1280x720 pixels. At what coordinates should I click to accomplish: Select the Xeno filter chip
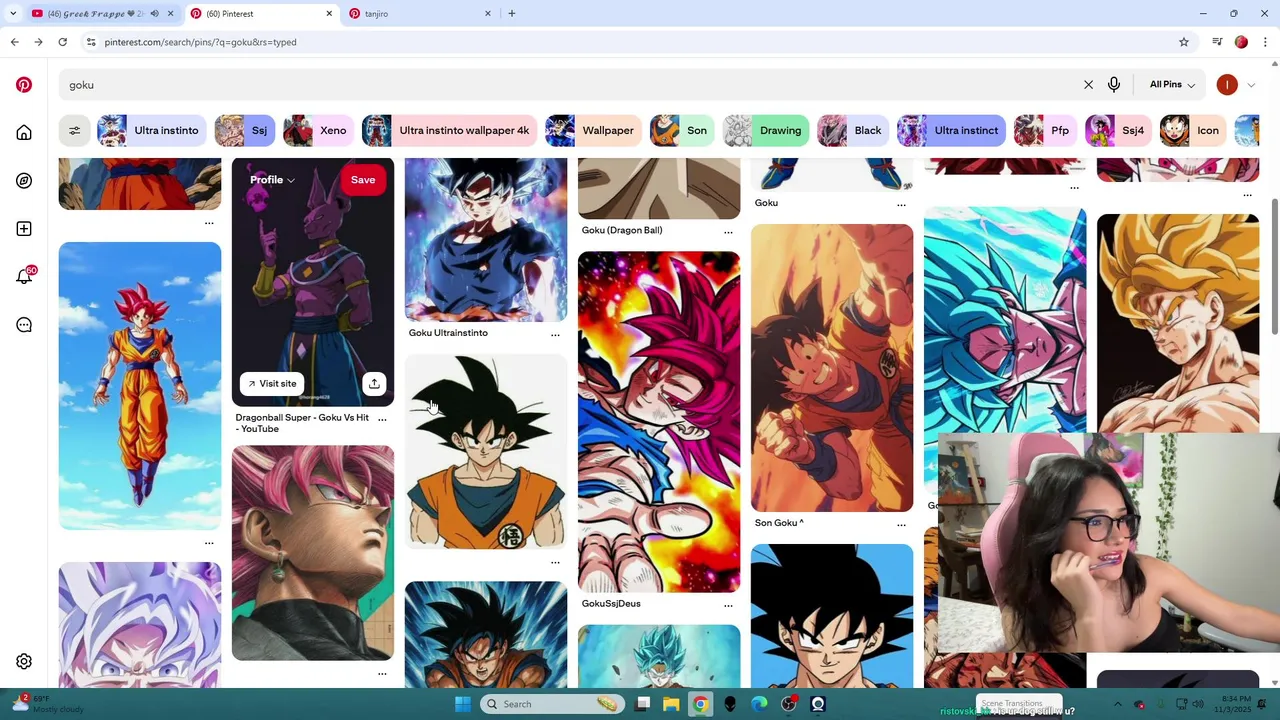pos(318,131)
